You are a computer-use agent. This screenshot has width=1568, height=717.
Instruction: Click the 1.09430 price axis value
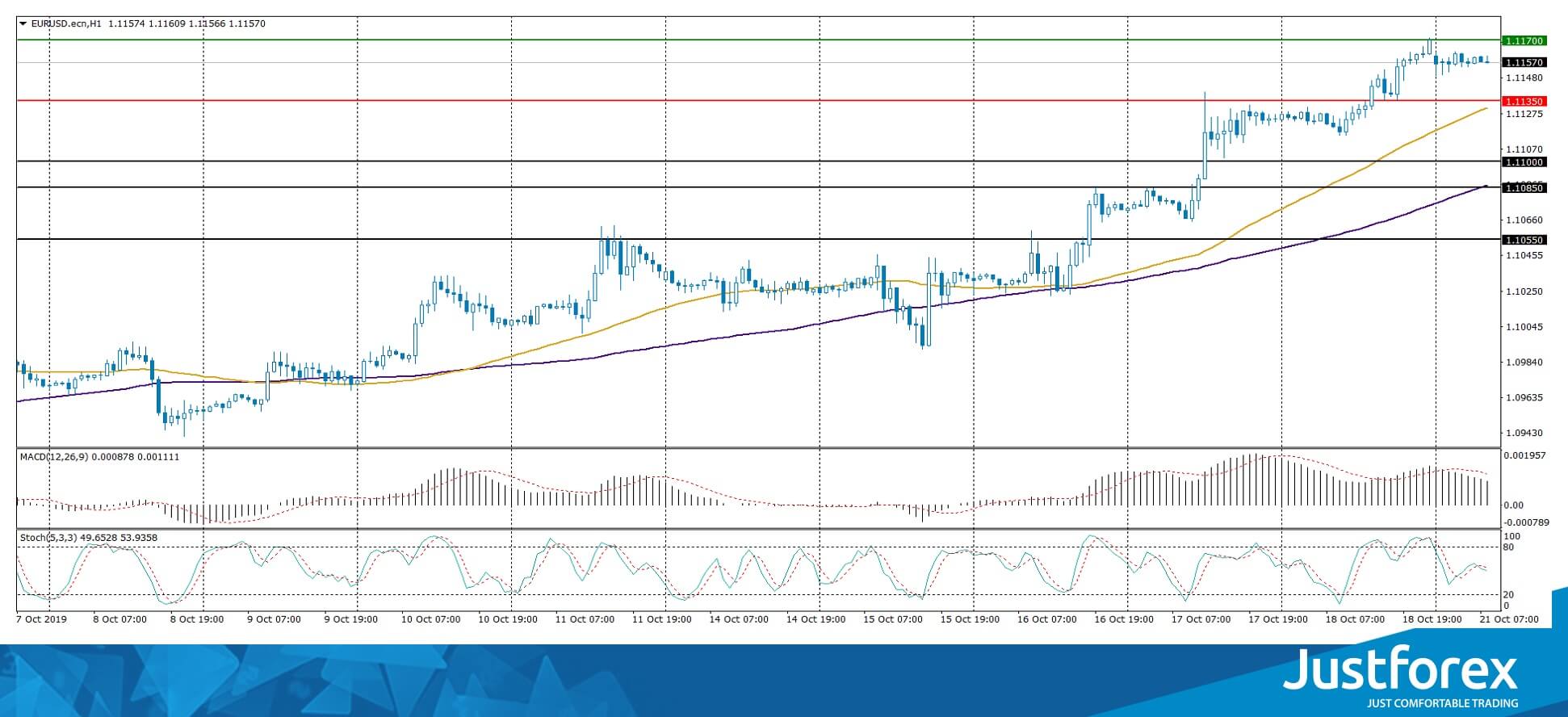coord(1524,433)
